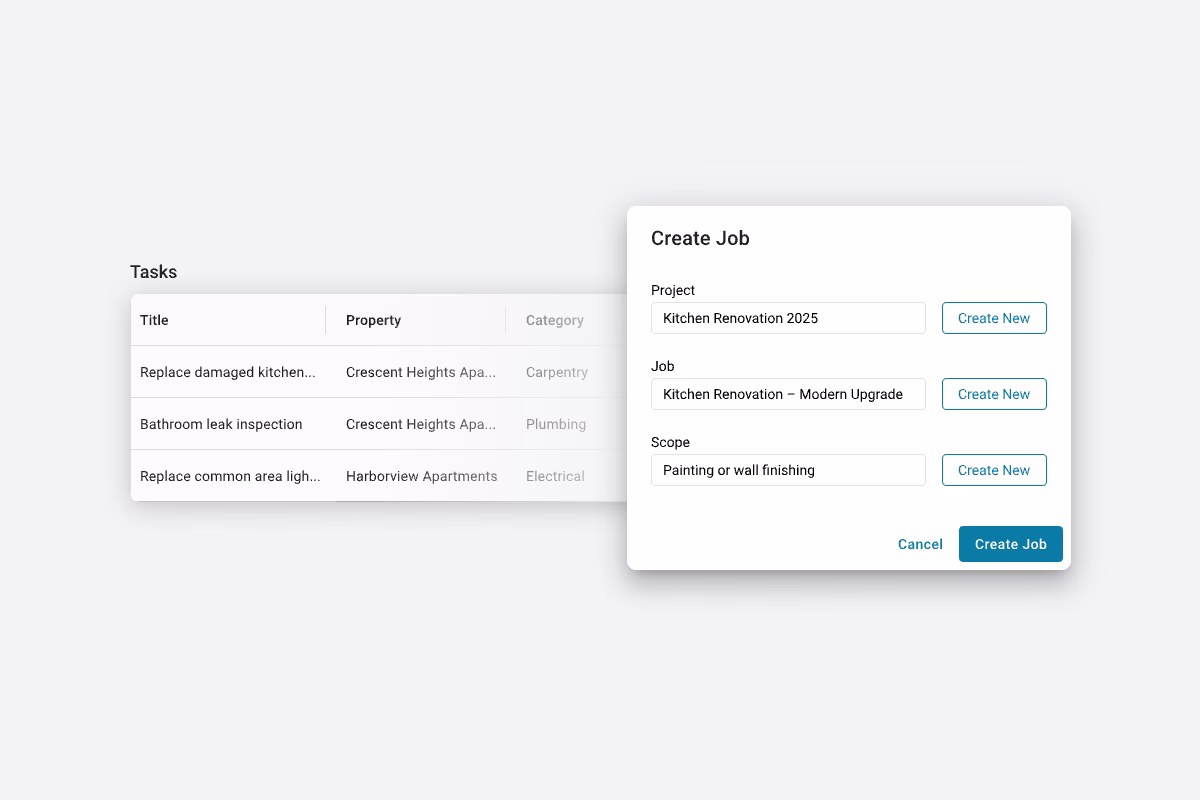1200x800 pixels.
Task: Click the Create Job dialog title
Action: click(700, 238)
